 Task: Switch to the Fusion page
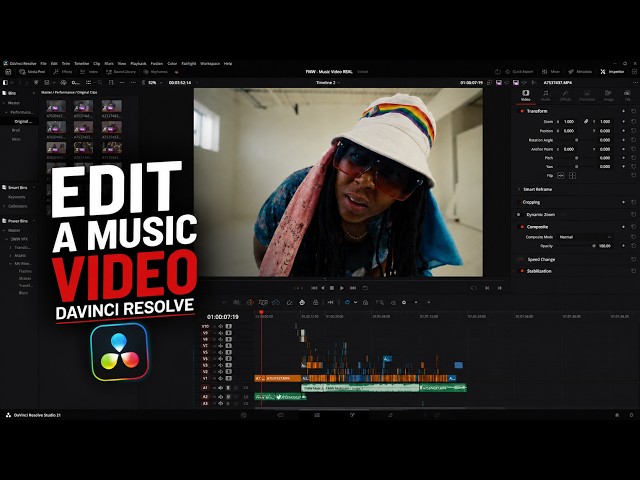352,415
